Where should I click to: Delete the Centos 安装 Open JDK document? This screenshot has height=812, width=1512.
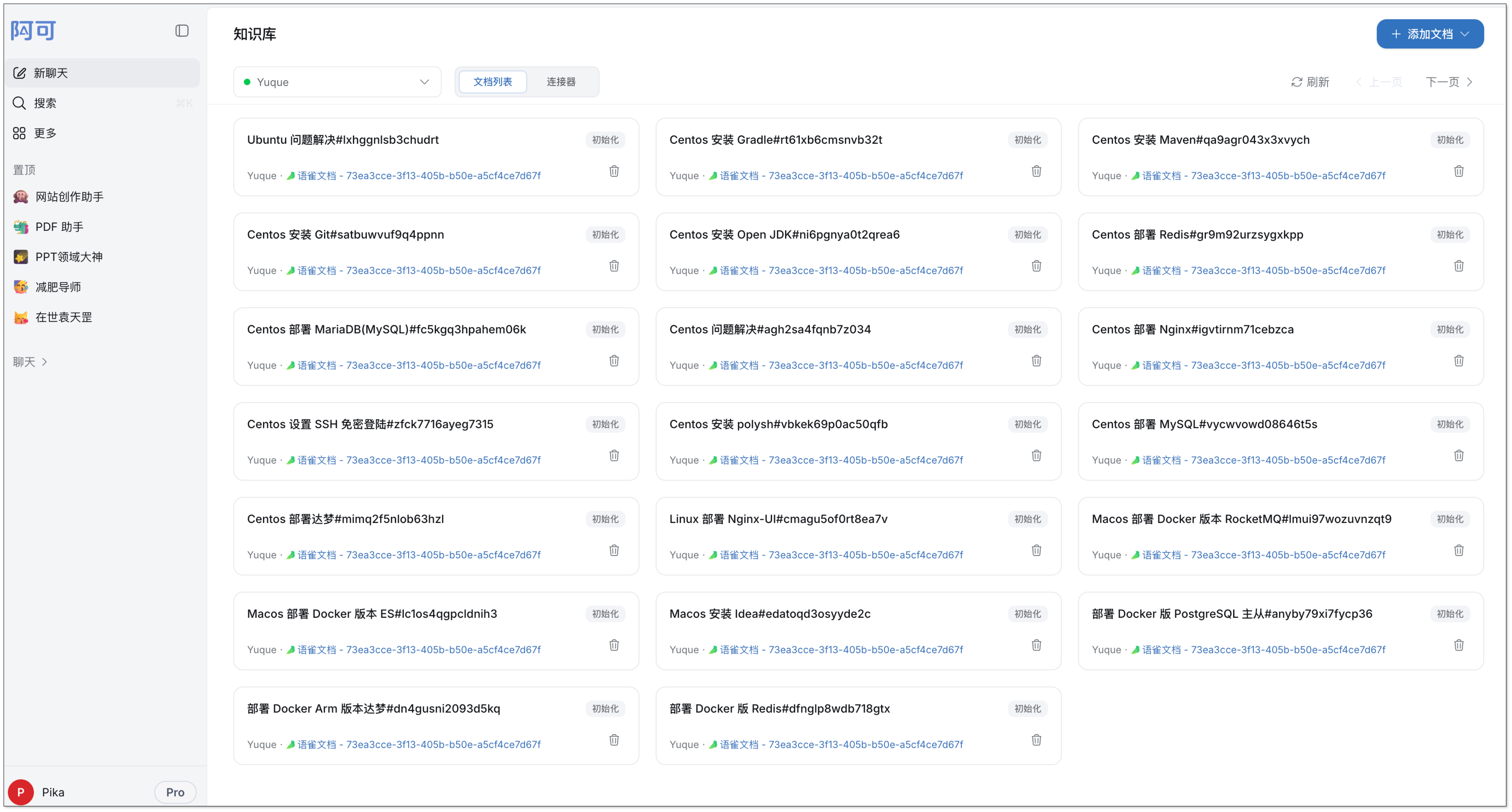[x=1037, y=266]
